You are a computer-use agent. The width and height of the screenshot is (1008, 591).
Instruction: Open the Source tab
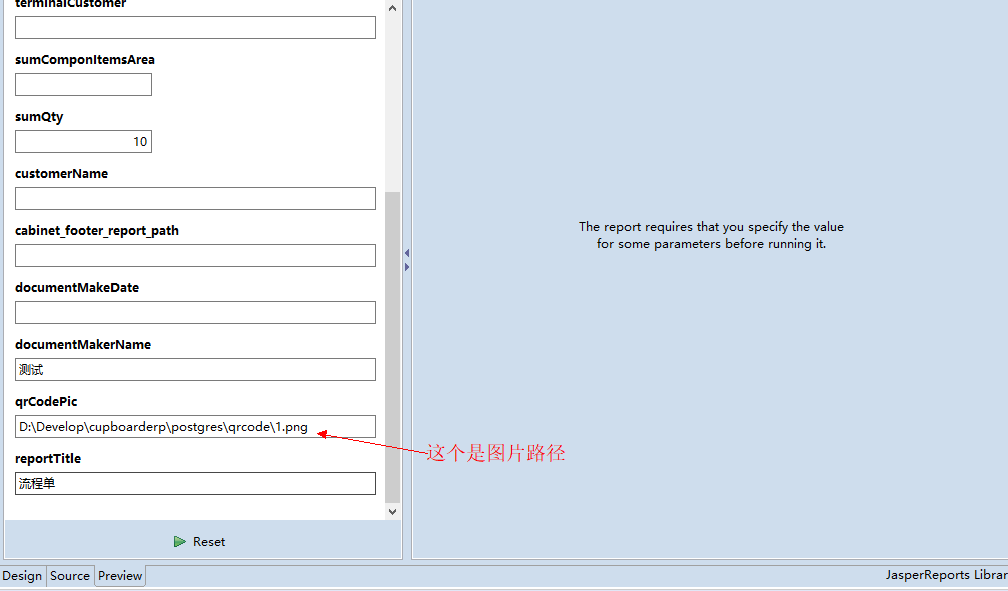tap(70, 576)
